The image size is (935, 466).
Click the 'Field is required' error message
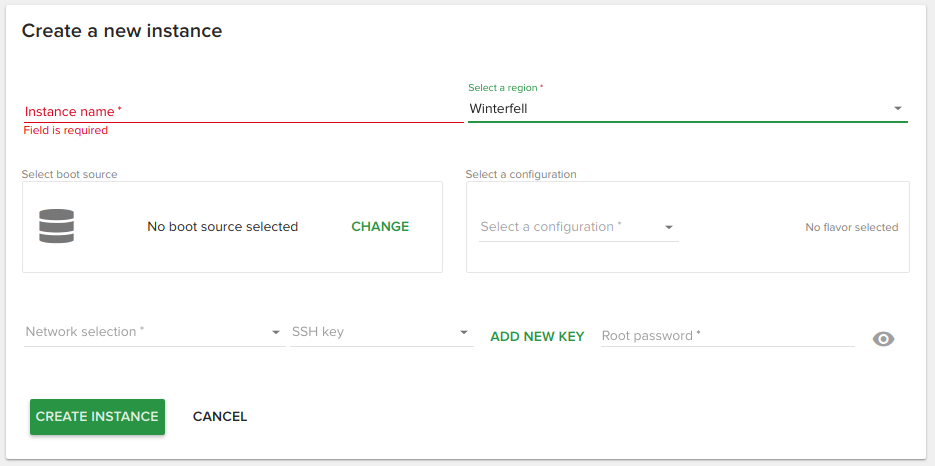pyautogui.click(x=66, y=131)
